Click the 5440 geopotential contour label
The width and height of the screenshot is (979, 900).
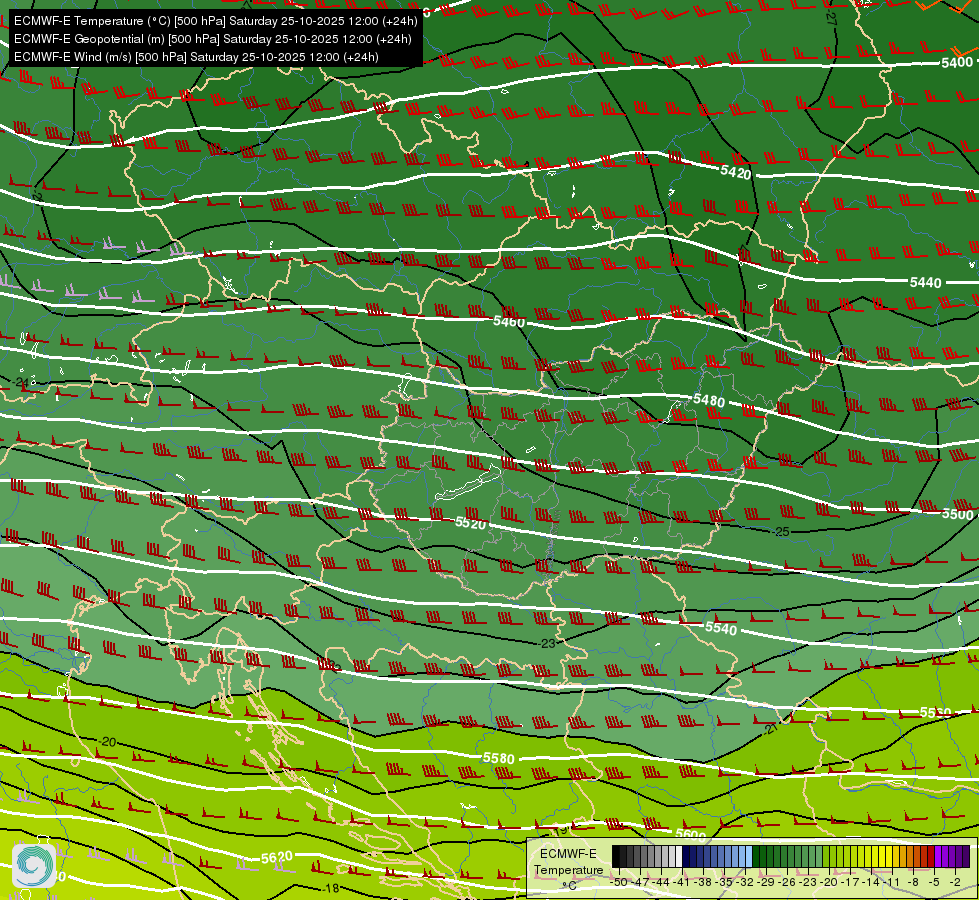925,282
